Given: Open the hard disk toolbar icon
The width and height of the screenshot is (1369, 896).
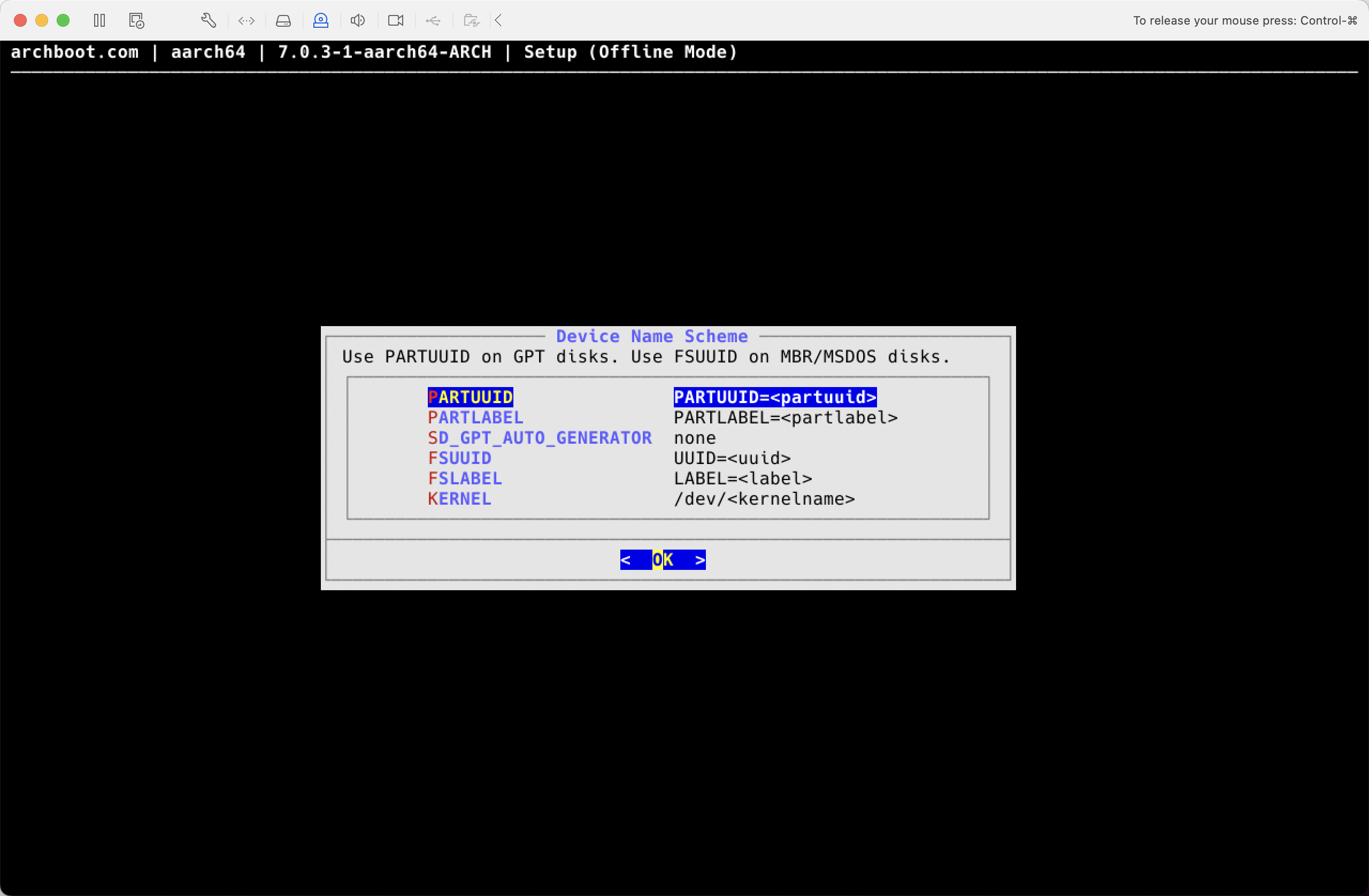Looking at the screenshot, I should click(x=283, y=21).
